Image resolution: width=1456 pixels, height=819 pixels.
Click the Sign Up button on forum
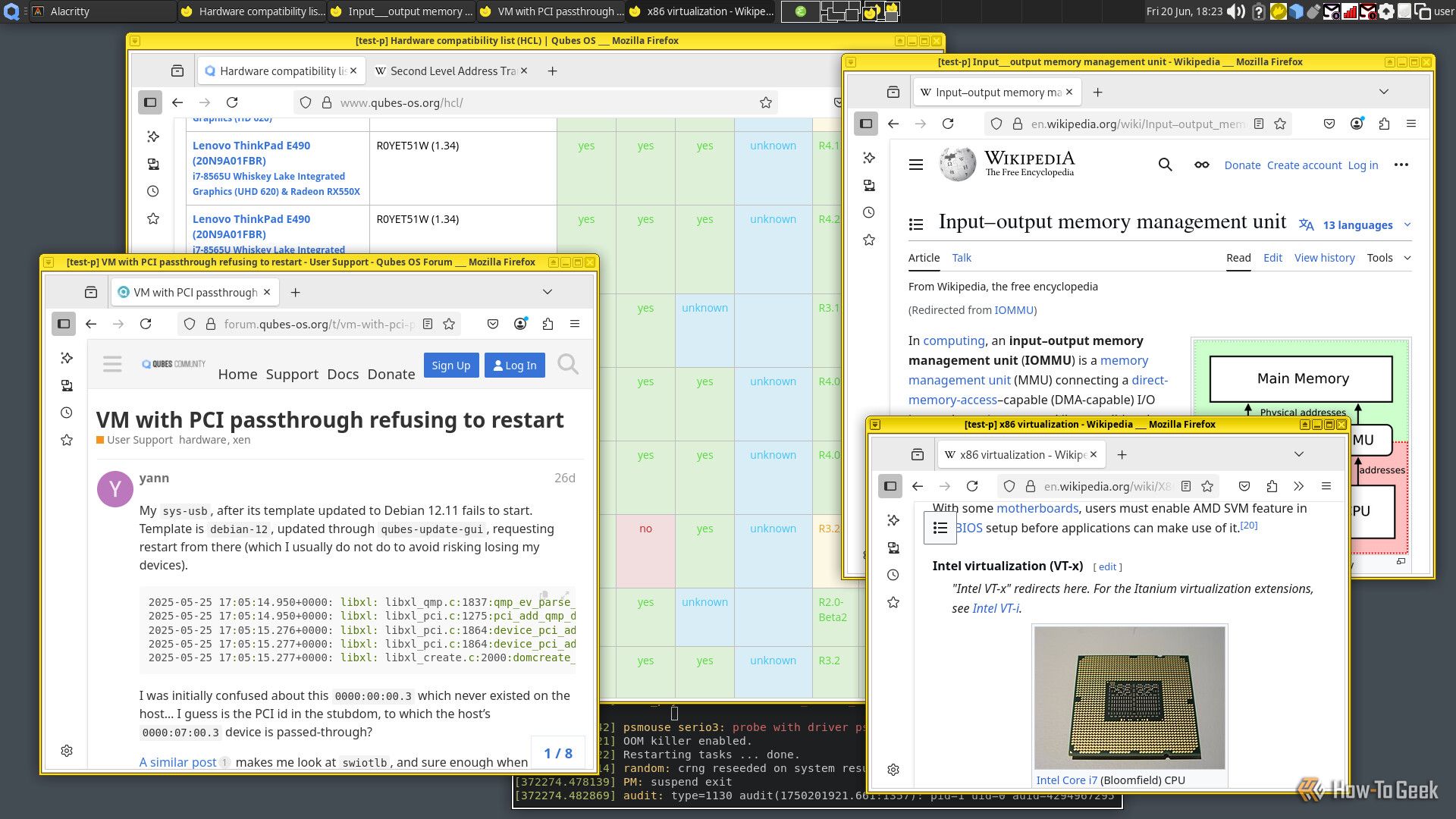pyautogui.click(x=451, y=365)
